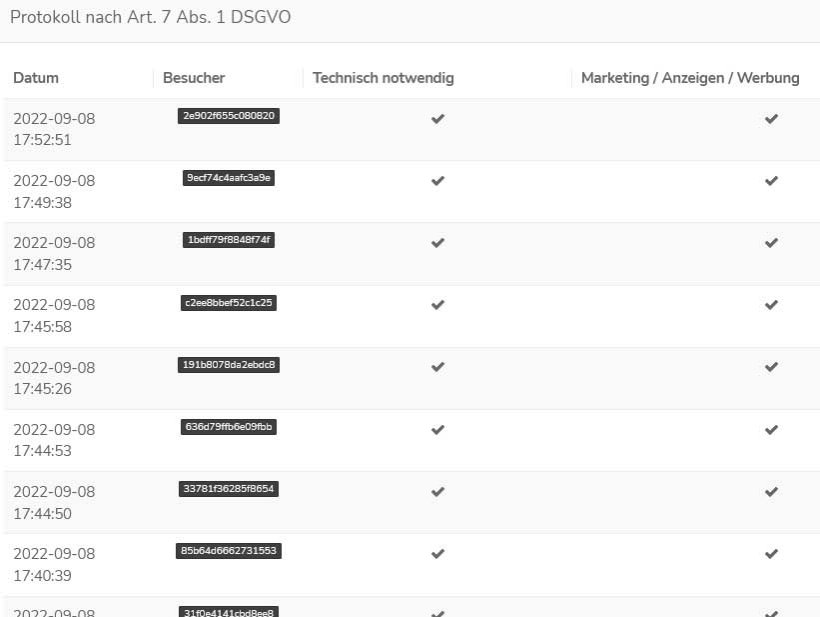Click visitor ID badge 636d79ffb6e09fbb

point(229,427)
